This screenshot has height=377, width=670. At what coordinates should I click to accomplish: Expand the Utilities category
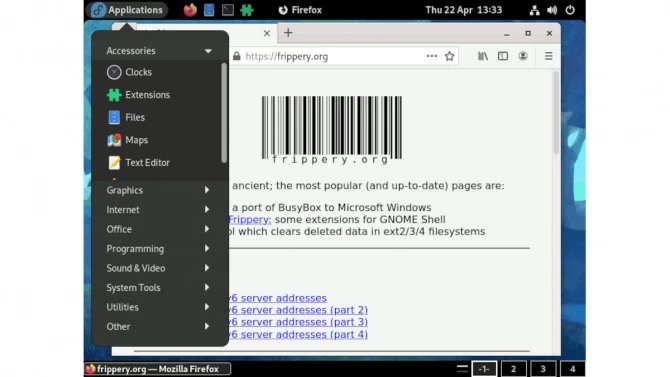(x=160, y=307)
